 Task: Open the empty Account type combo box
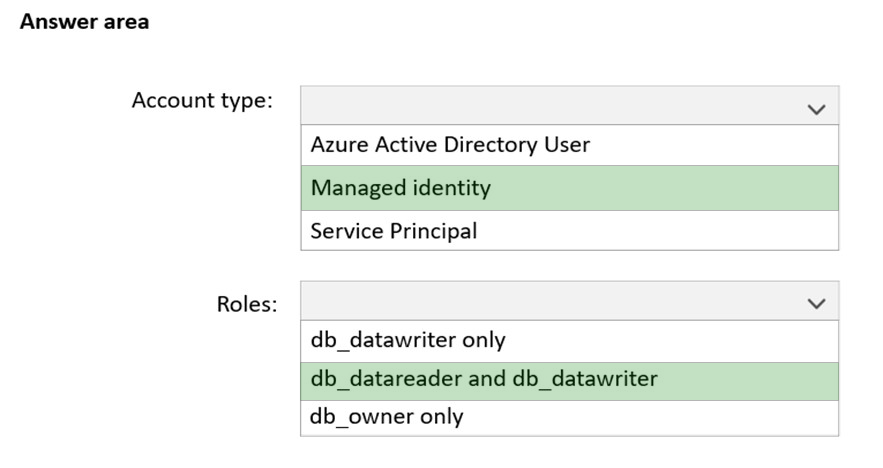tap(569, 105)
